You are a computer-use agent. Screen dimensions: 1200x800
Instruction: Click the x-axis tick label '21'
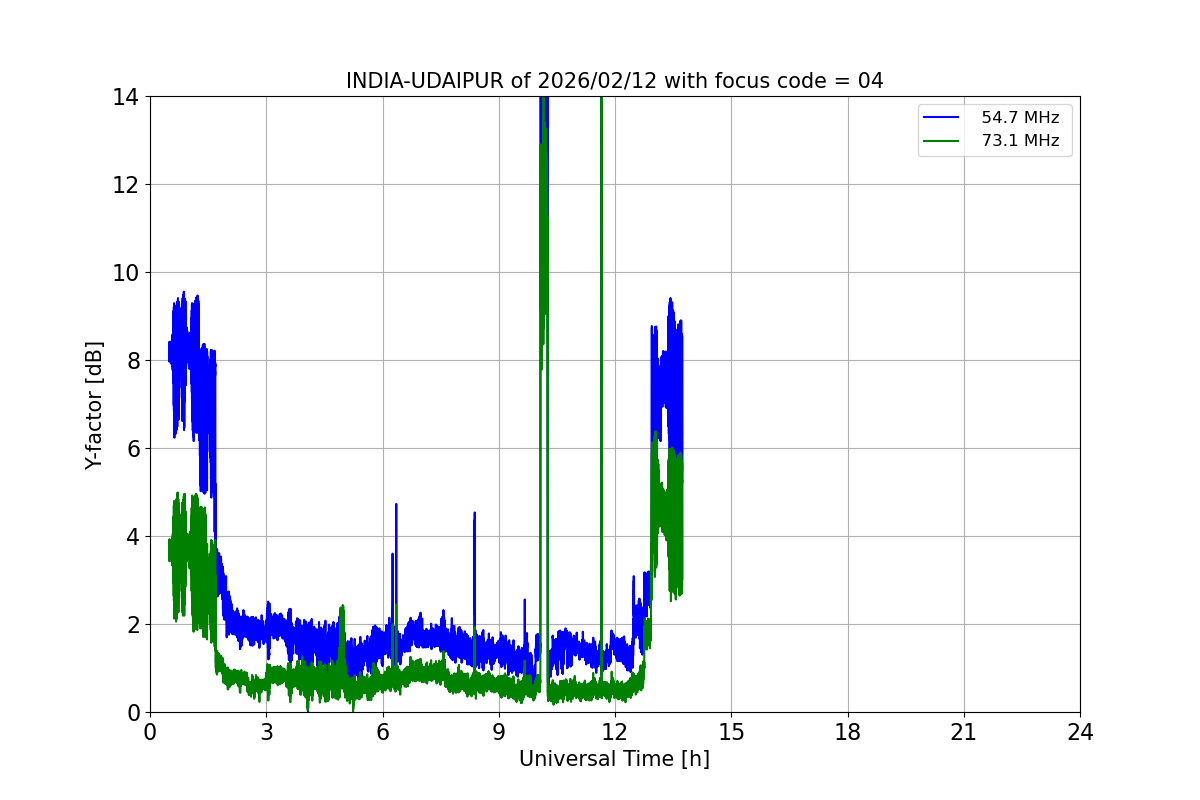(964, 732)
